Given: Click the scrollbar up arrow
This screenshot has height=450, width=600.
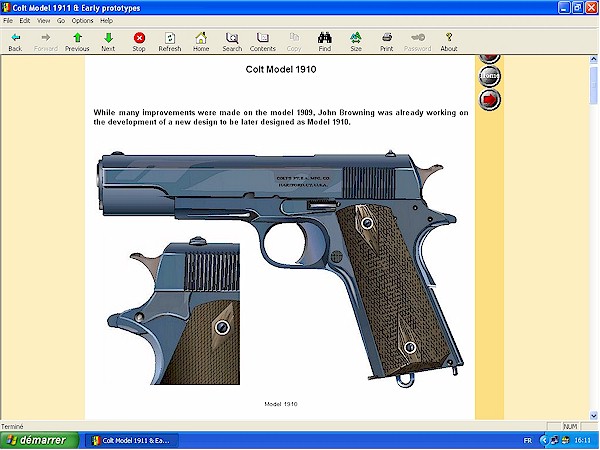Looking at the screenshot, I should 593,59.
